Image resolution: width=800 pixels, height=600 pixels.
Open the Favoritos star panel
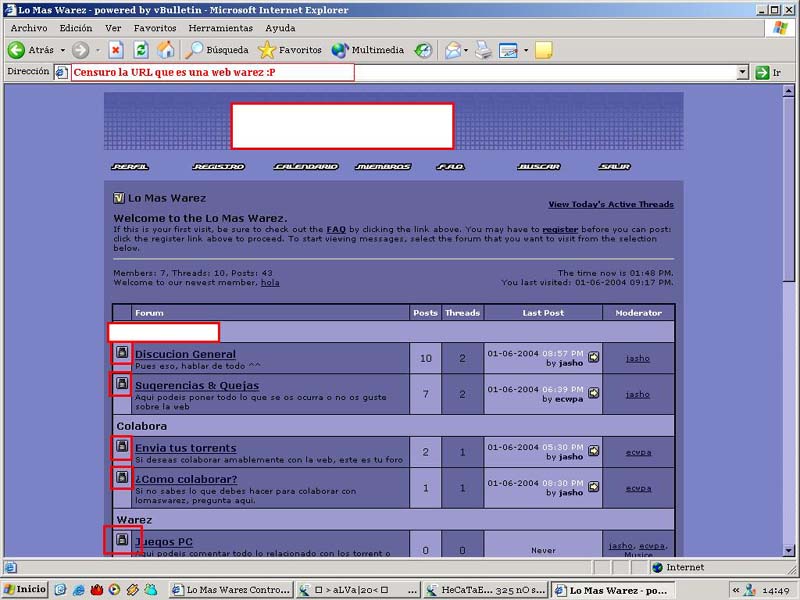(290, 50)
